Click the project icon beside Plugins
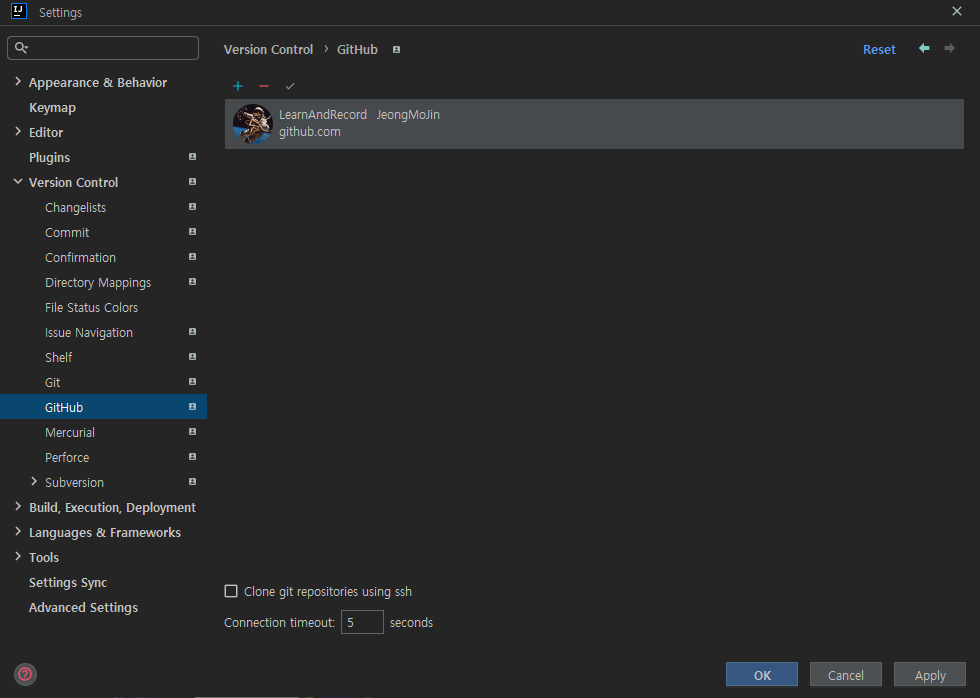Viewport: 980px width, 698px height. coord(192,157)
